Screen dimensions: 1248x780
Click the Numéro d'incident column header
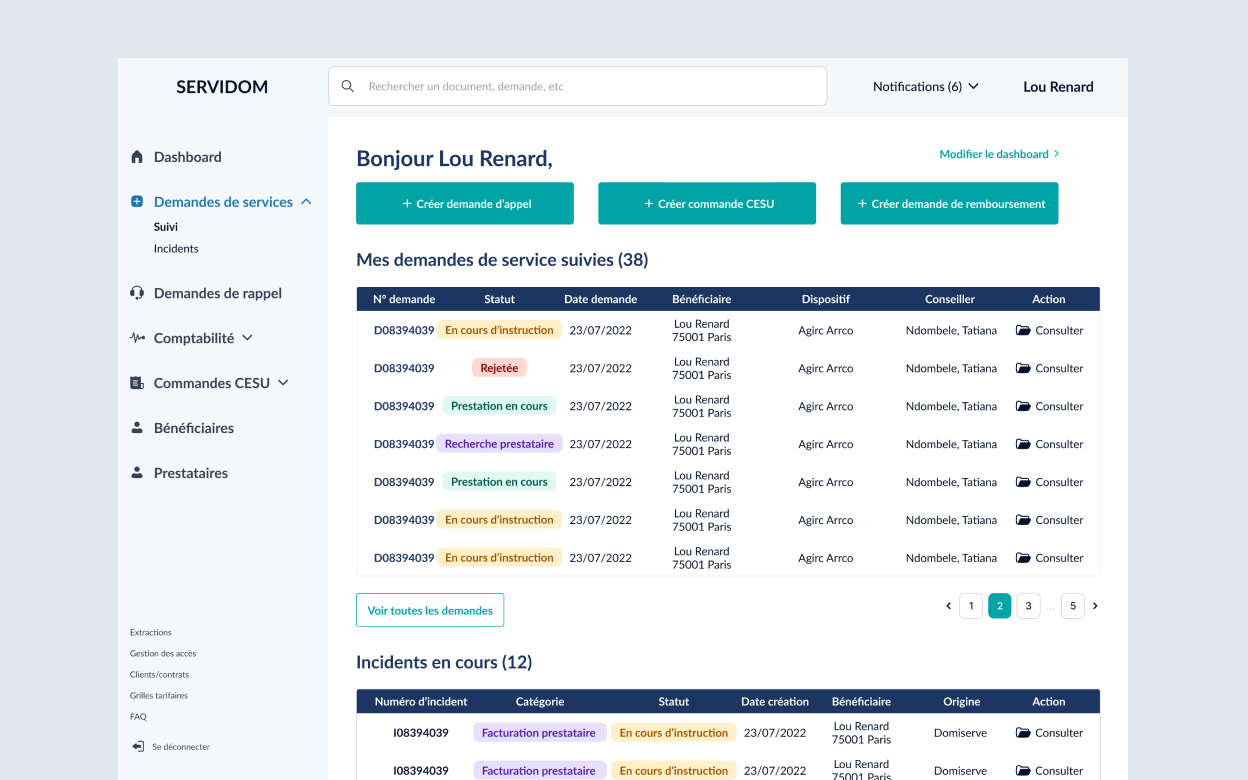click(x=421, y=702)
